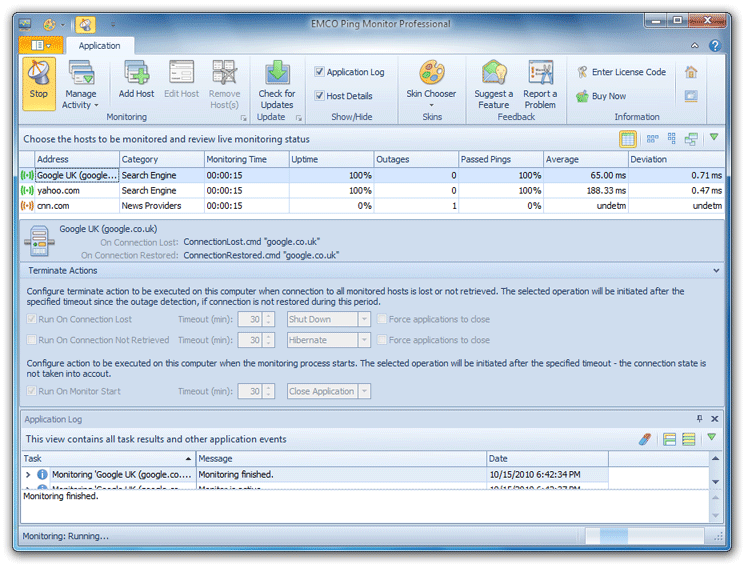Toggle Run On Connection Lost checkbox
744x564 pixels.
tap(31, 319)
